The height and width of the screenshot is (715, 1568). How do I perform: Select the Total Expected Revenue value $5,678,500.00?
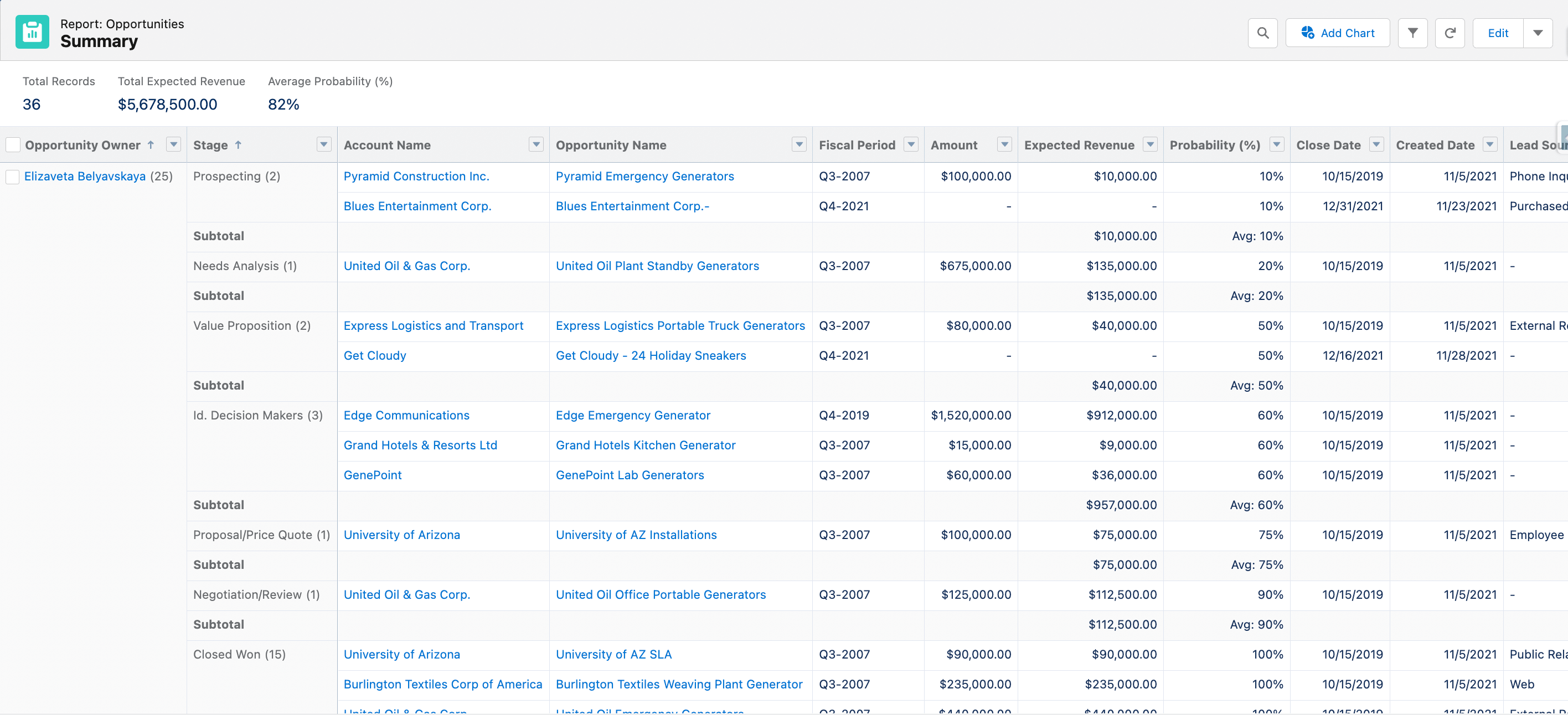167,105
